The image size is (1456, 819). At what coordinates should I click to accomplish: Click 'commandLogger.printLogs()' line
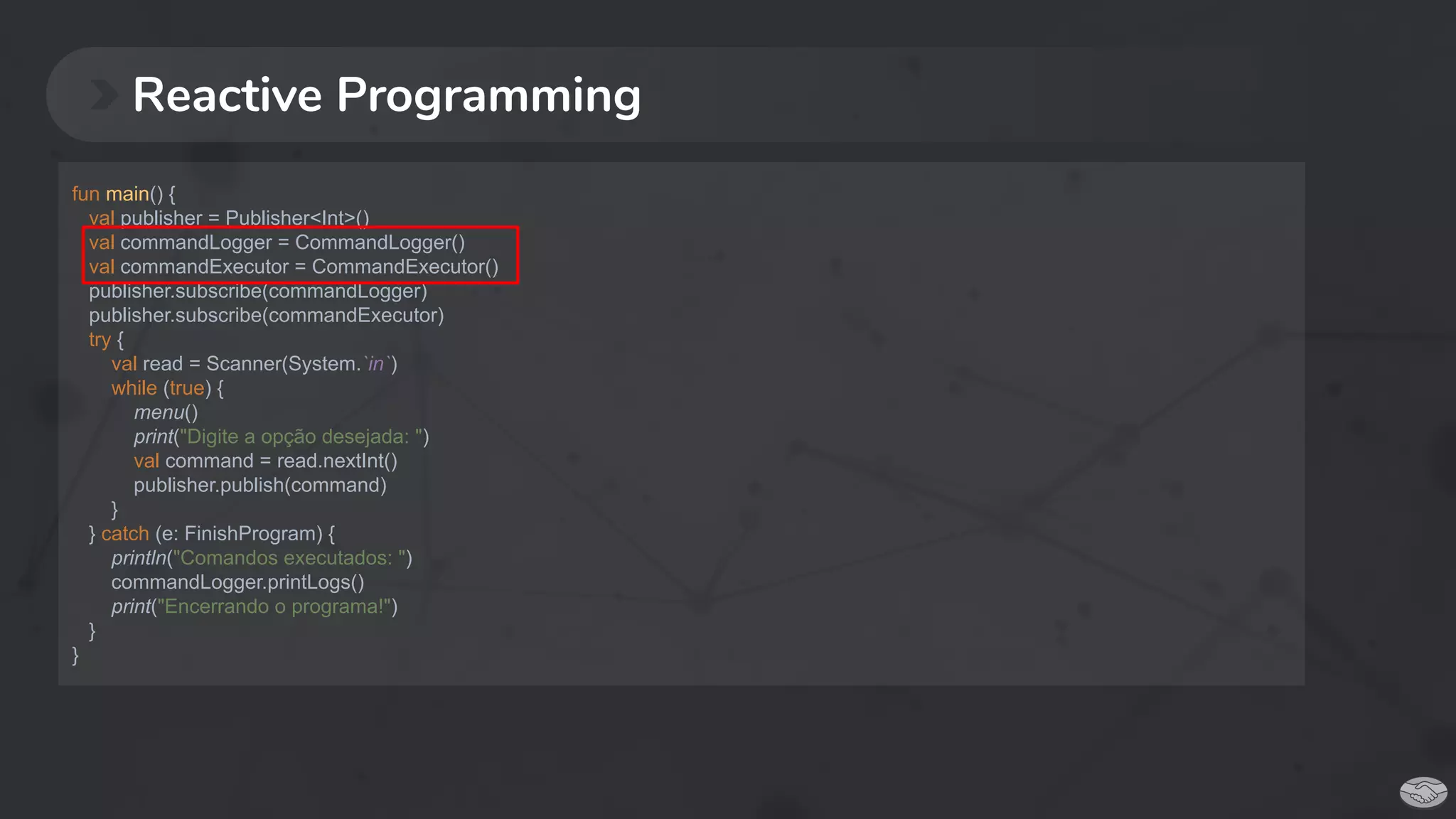pos(238,582)
